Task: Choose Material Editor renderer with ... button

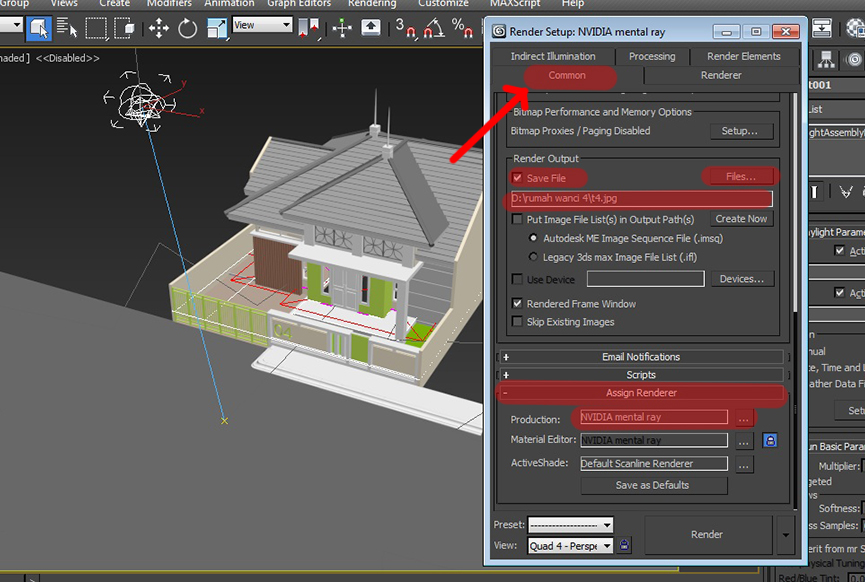Action: point(744,441)
